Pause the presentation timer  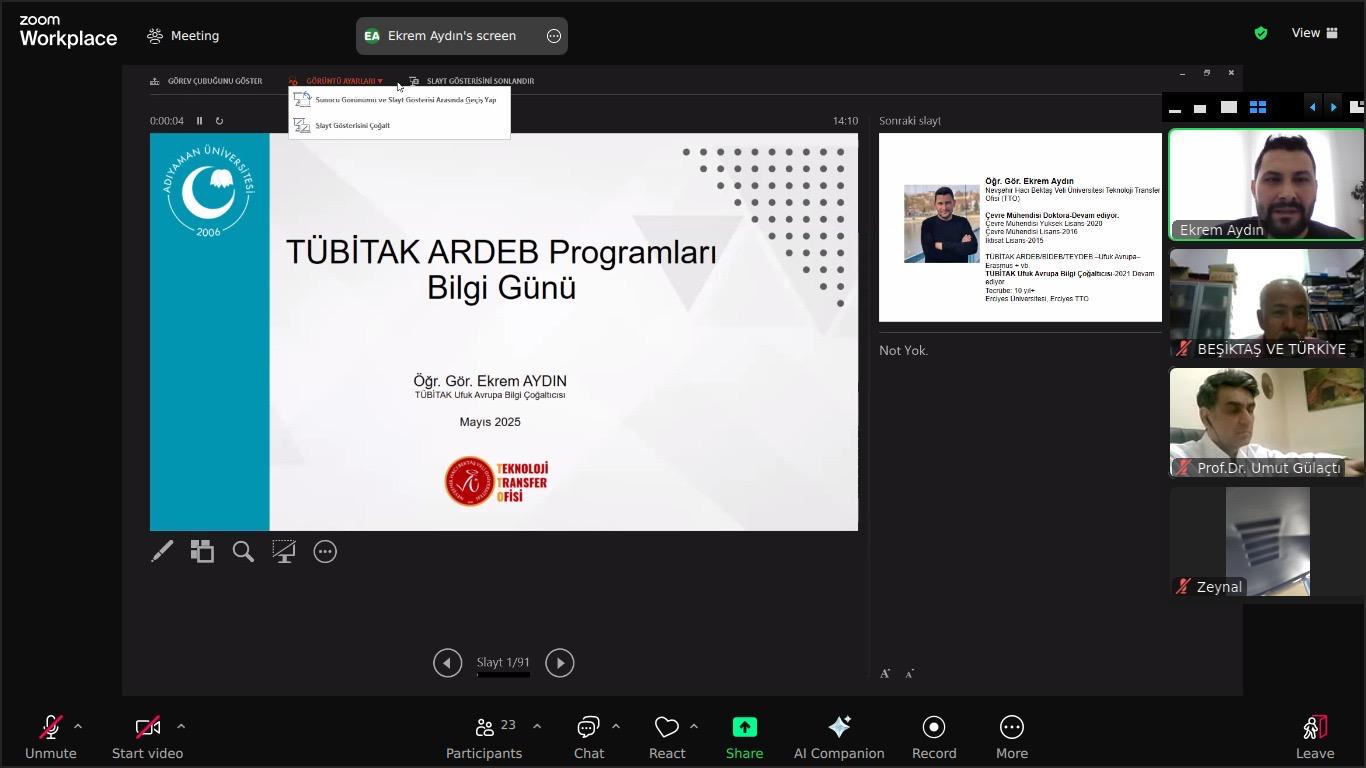(x=199, y=121)
